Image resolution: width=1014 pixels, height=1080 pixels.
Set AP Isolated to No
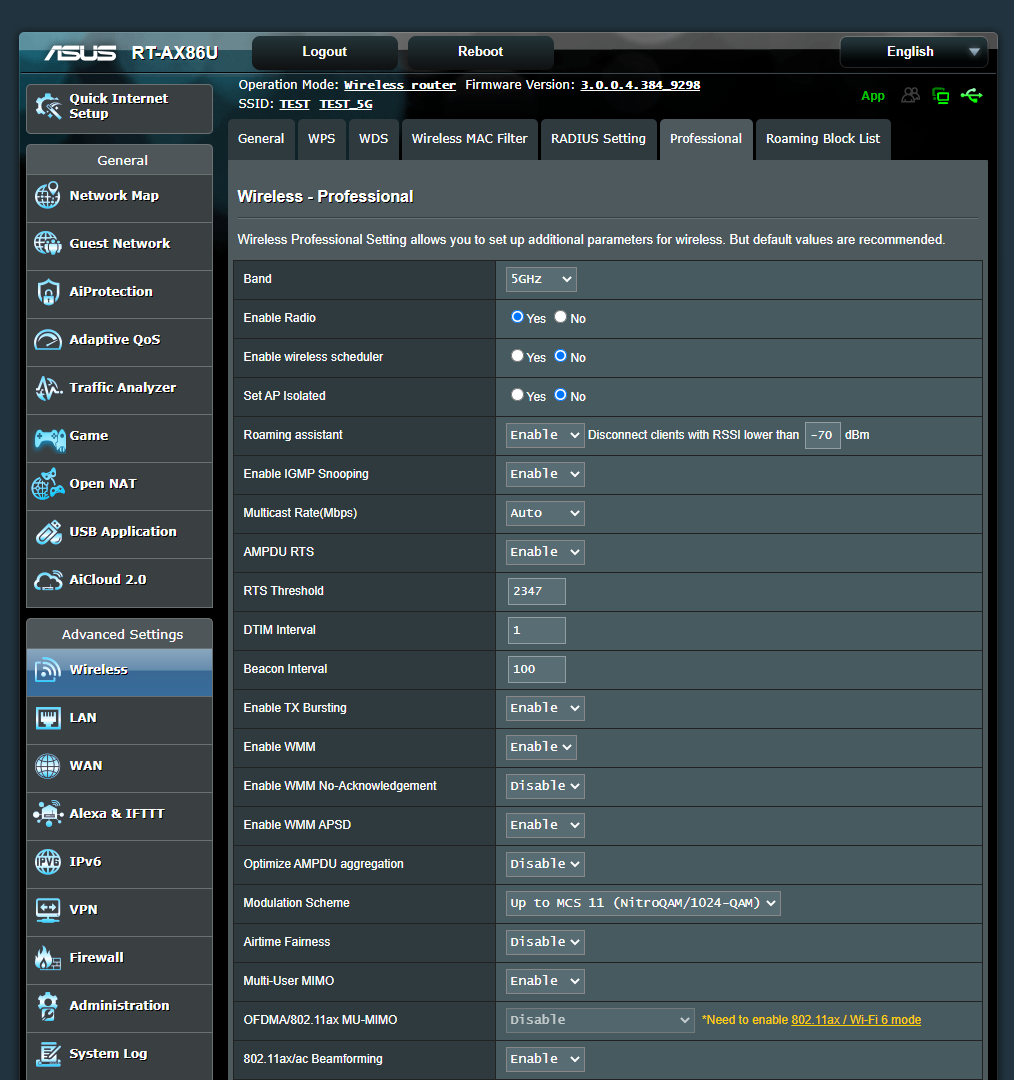click(x=561, y=395)
